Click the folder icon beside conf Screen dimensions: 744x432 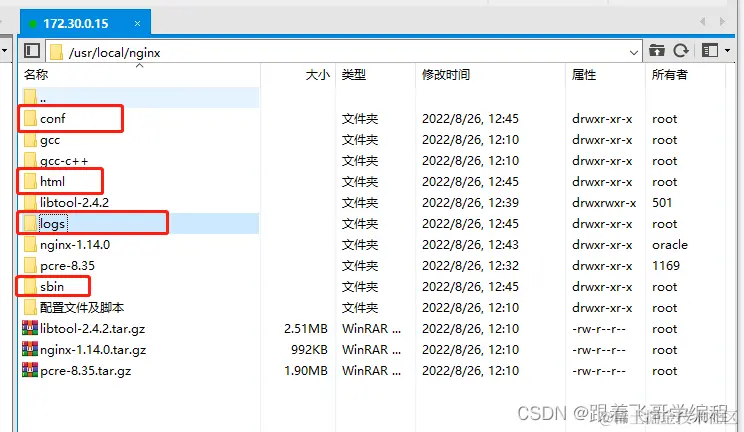click(x=30, y=118)
